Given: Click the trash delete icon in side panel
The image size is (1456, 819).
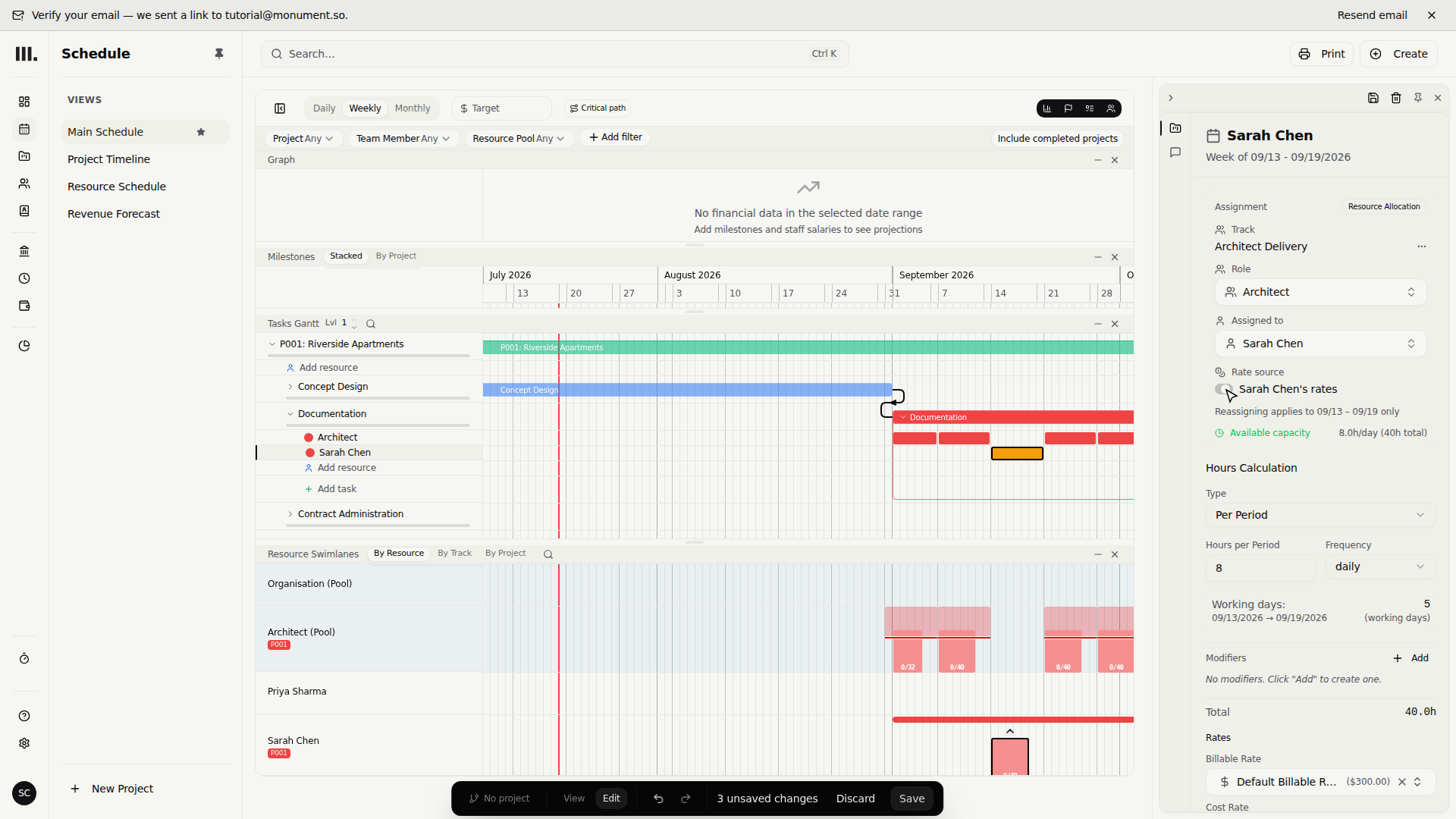Looking at the screenshot, I should pos(1396,98).
